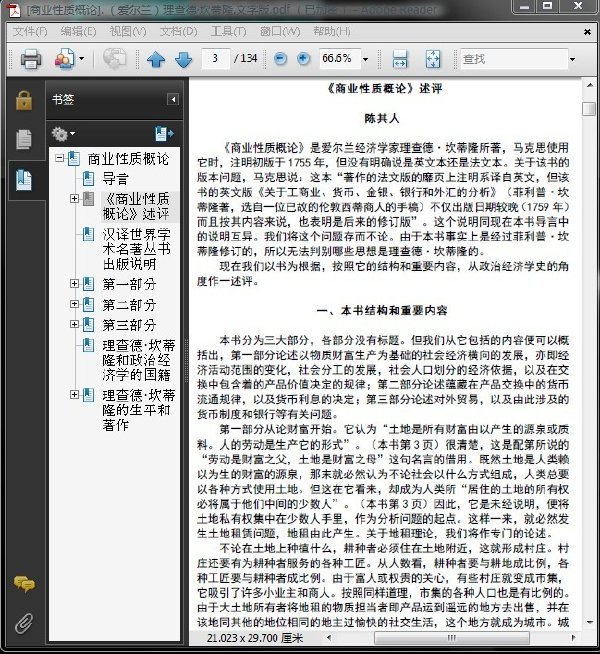Click the security lock panel icon
600x654 pixels.
[x=24, y=101]
